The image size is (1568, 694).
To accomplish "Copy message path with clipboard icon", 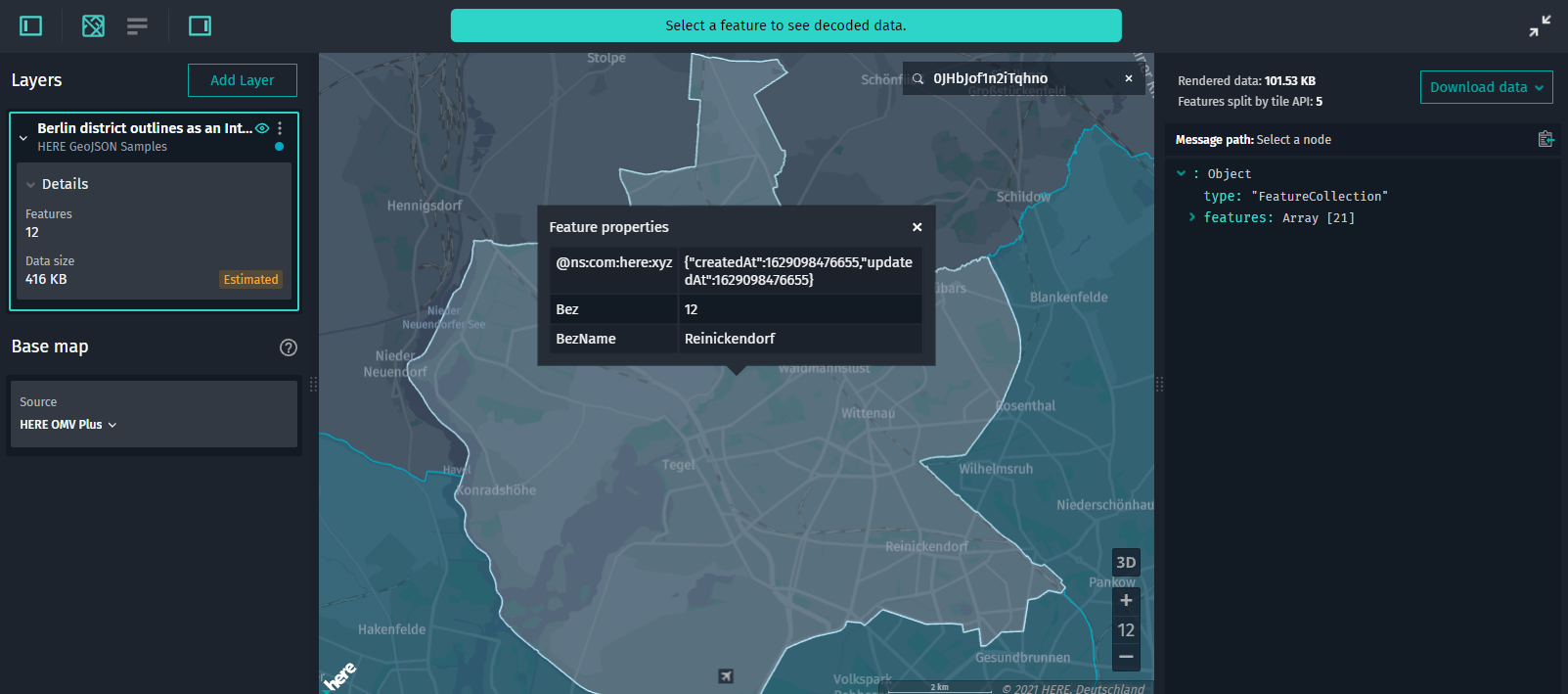I will point(1546,139).
